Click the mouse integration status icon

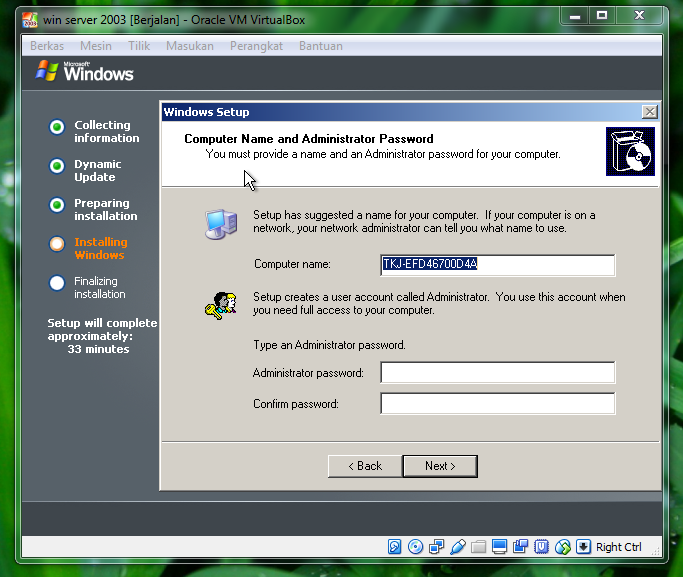click(562, 547)
